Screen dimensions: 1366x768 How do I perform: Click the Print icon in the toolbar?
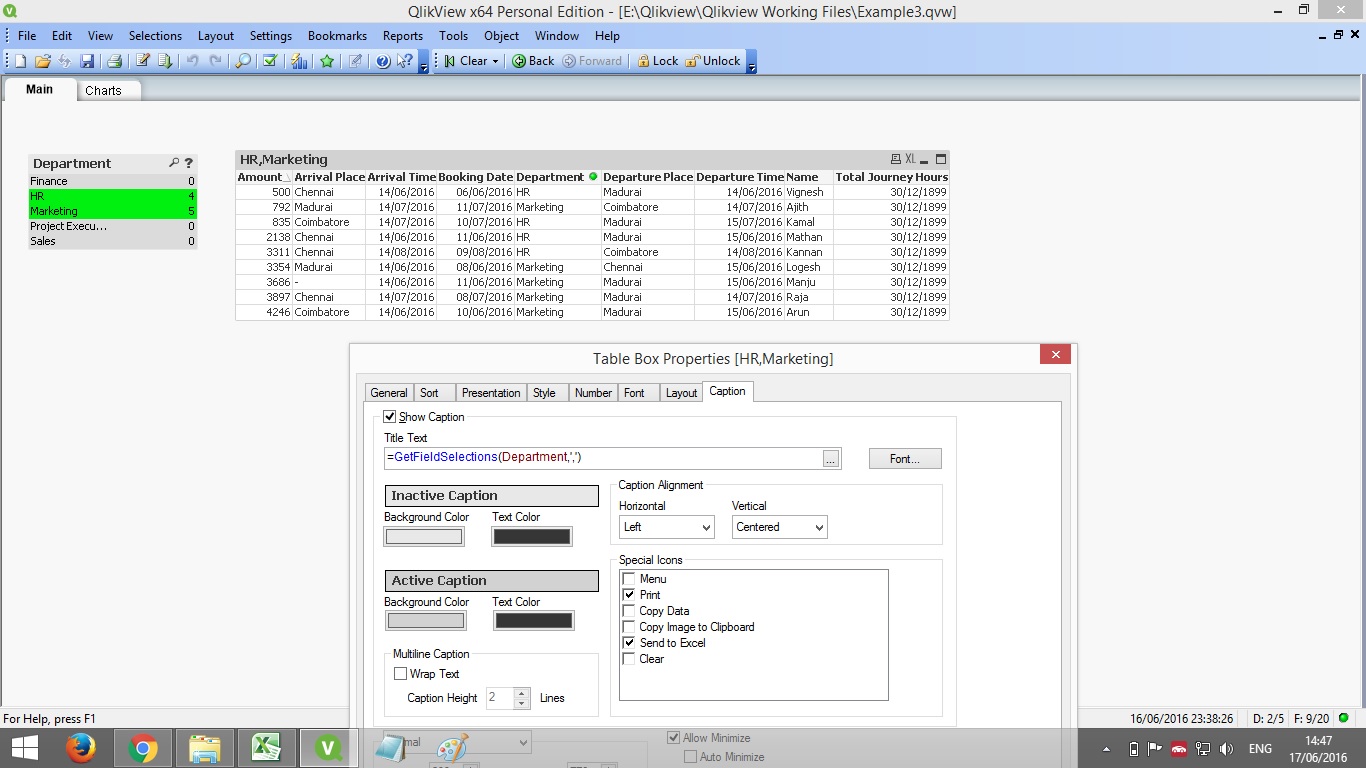click(114, 61)
